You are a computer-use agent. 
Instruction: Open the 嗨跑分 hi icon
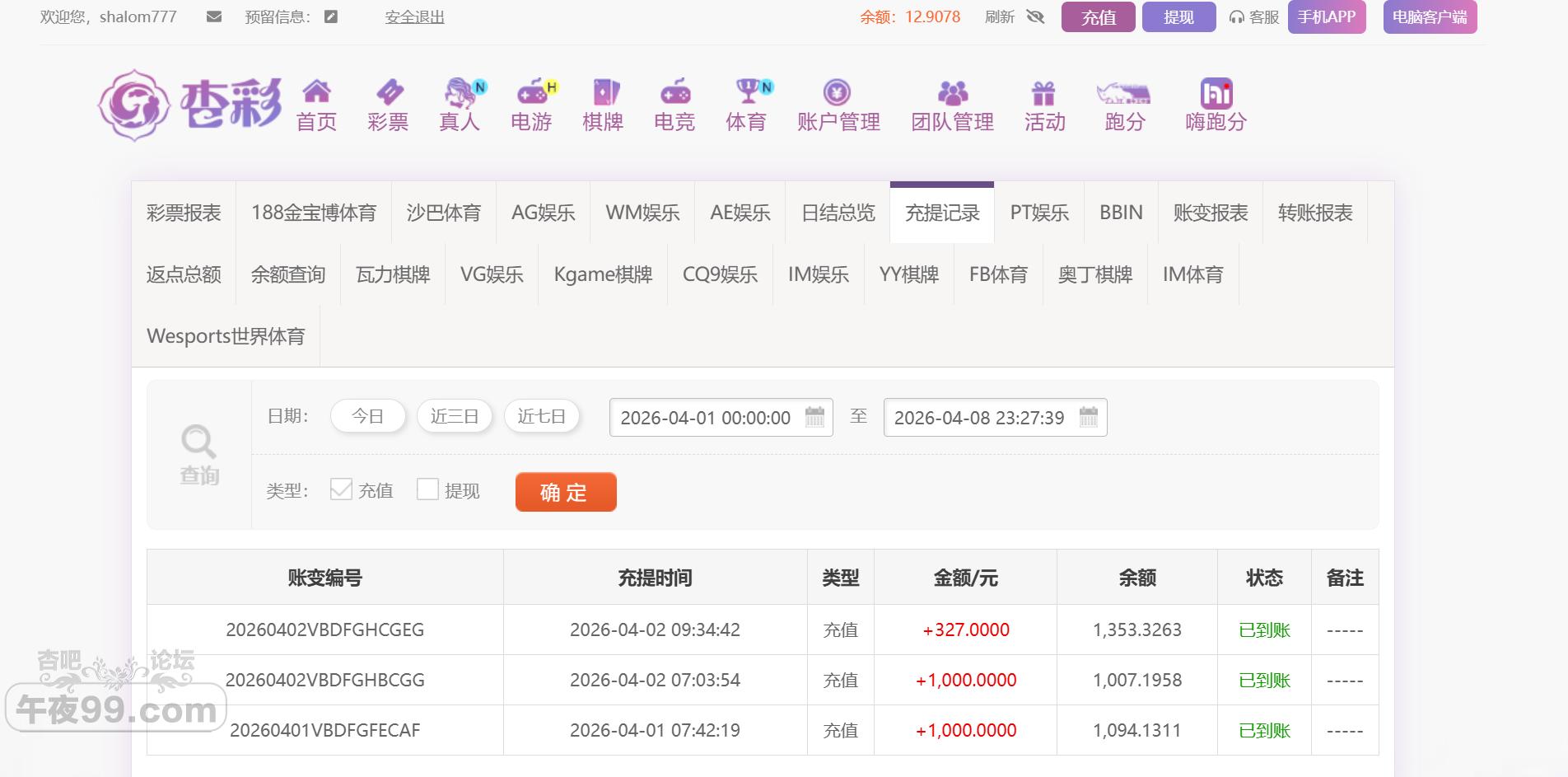pyautogui.click(x=1216, y=92)
